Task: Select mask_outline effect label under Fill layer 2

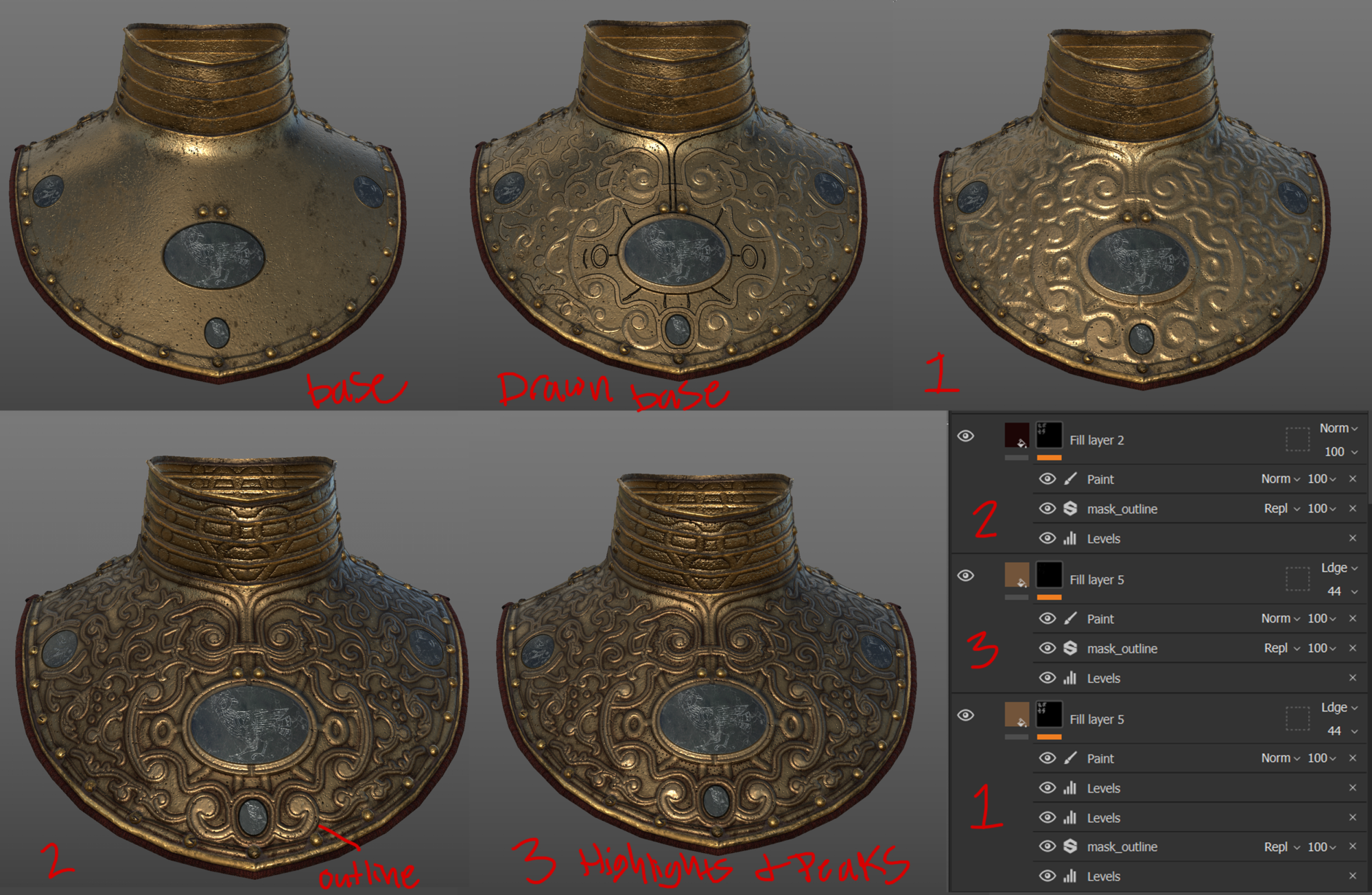Action: click(1122, 509)
